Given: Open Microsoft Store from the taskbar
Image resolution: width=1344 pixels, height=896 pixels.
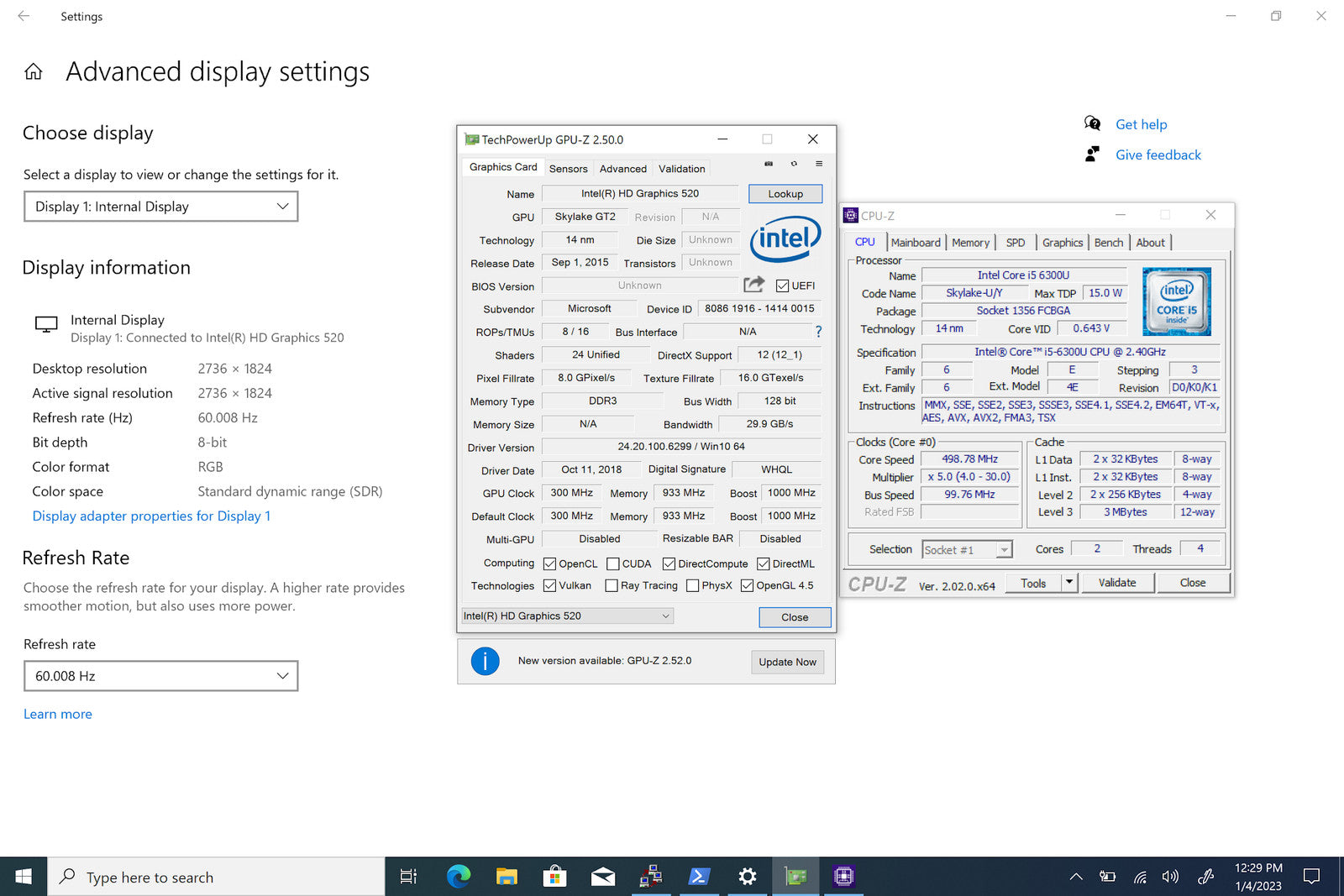Looking at the screenshot, I should pyautogui.click(x=554, y=877).
